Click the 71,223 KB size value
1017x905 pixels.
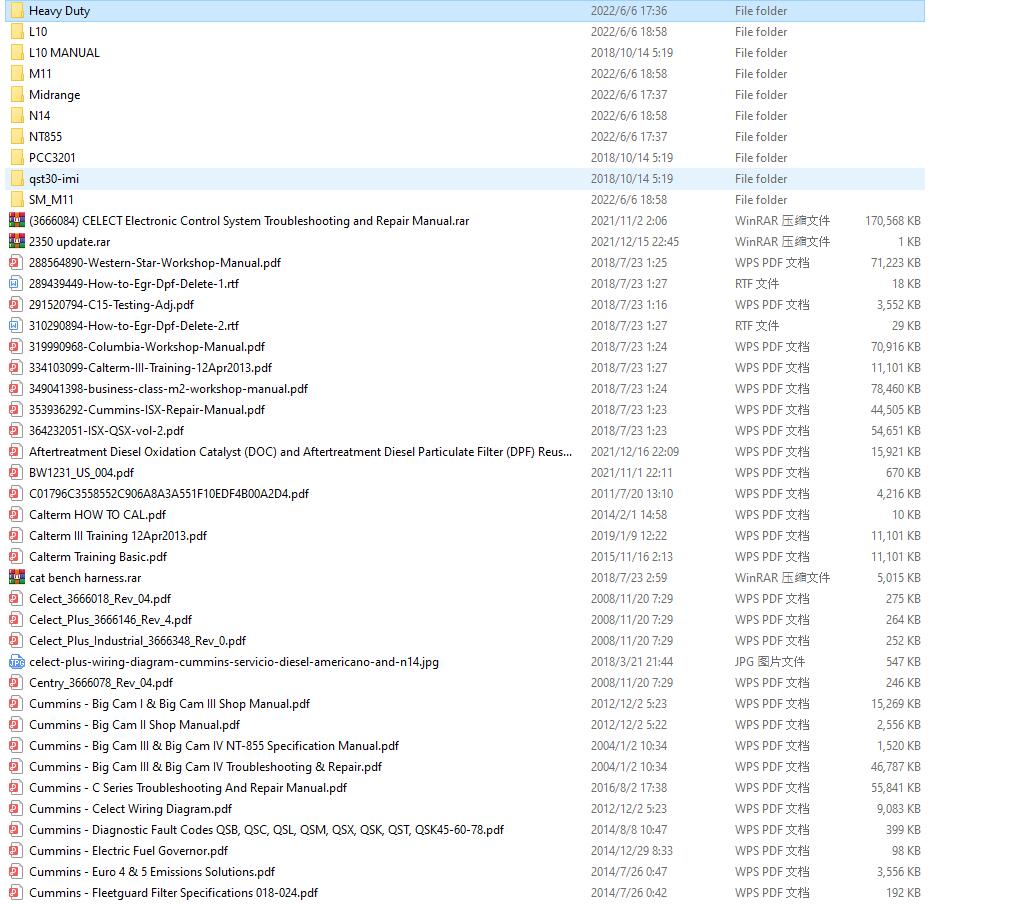(x=896, y=263)
